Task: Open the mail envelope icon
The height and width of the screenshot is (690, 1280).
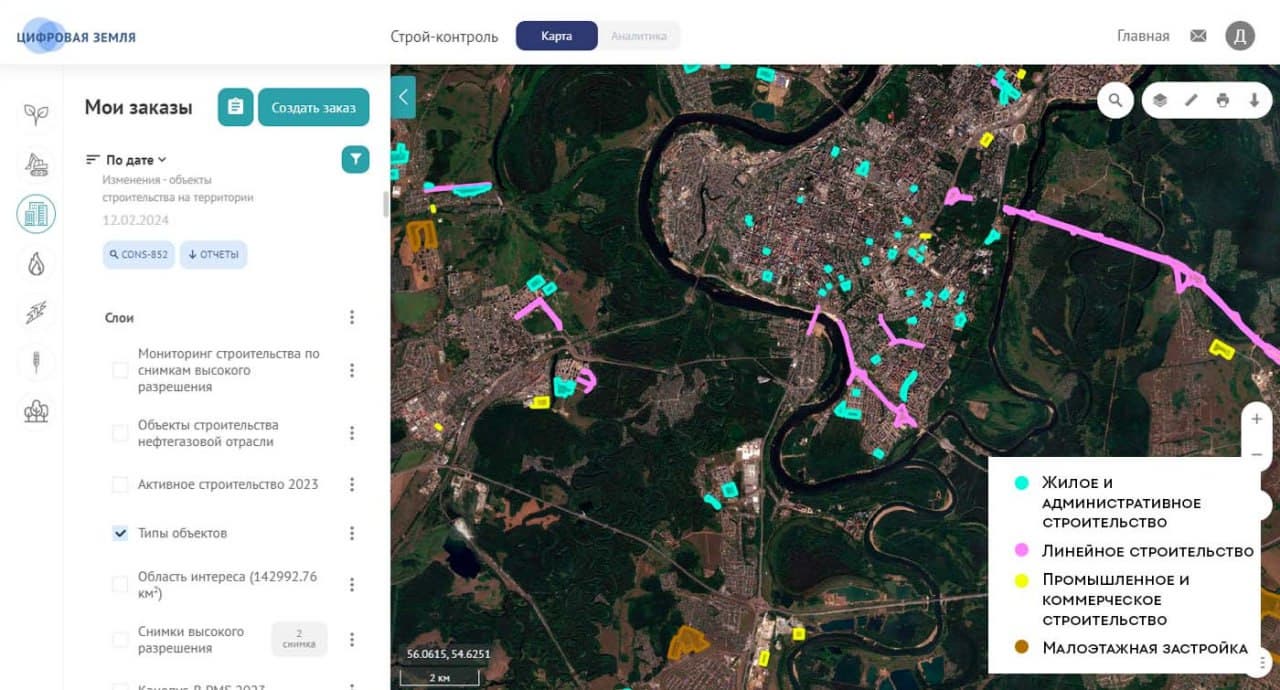Action: coord(1198,36)
